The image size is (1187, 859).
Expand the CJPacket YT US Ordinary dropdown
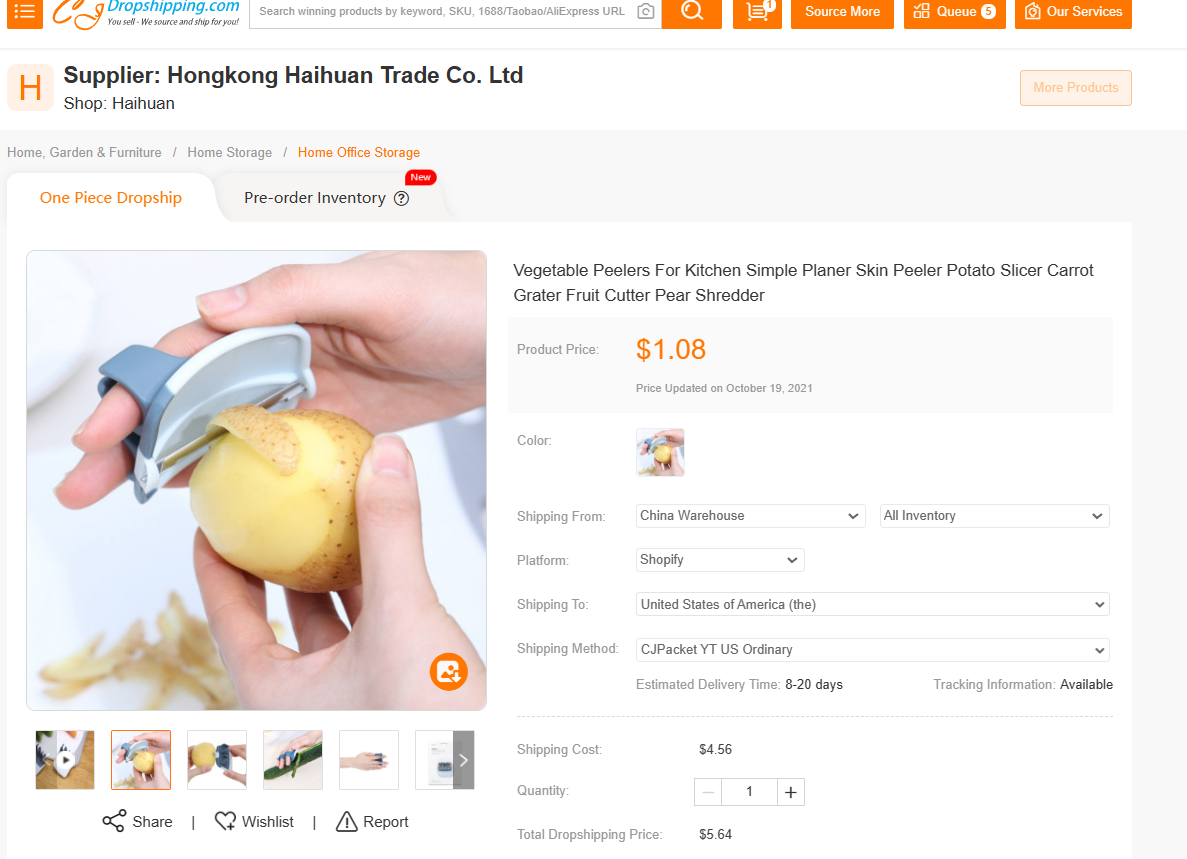873,649
